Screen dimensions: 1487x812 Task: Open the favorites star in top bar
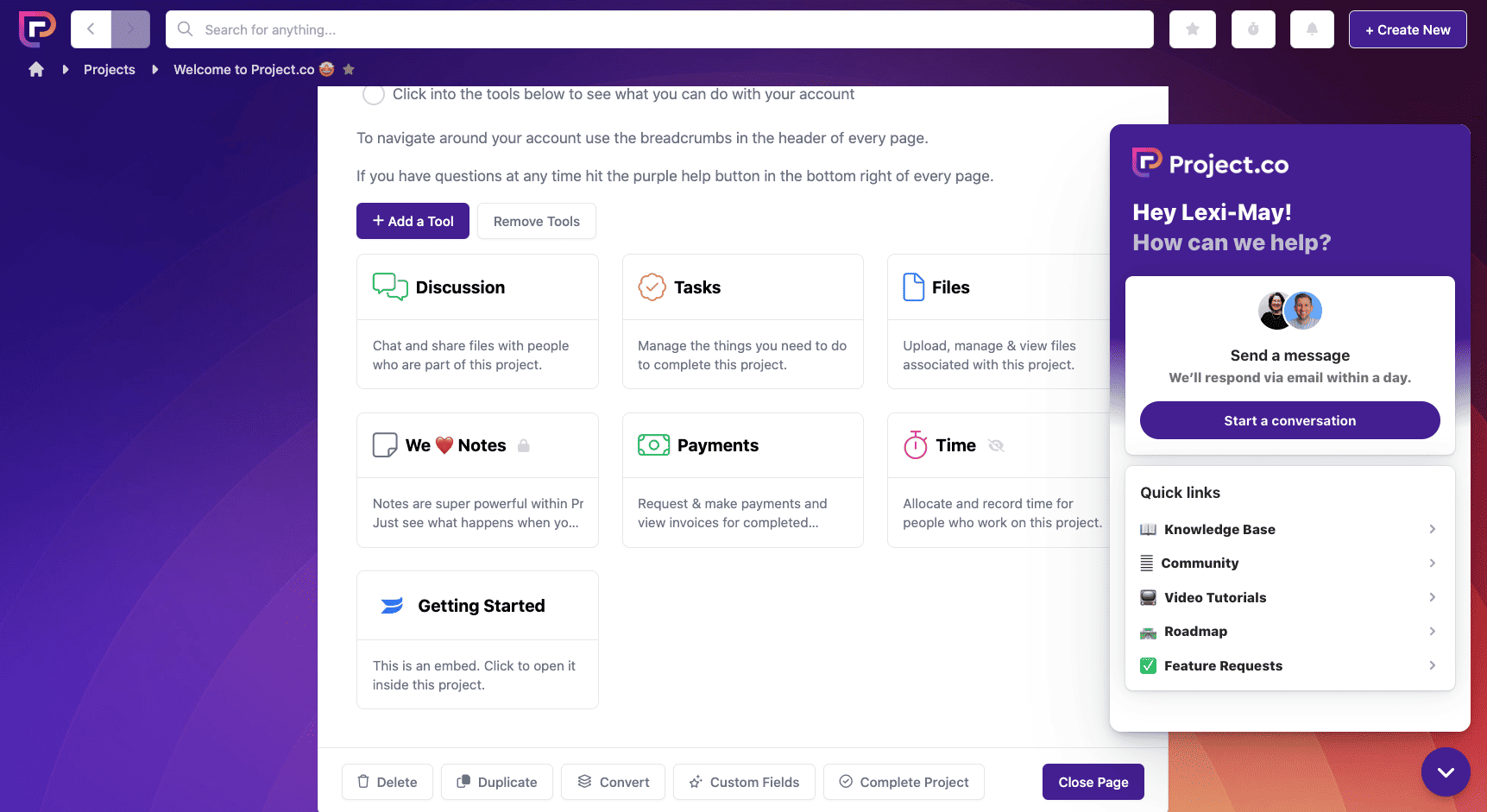(x=1192, y=29)
